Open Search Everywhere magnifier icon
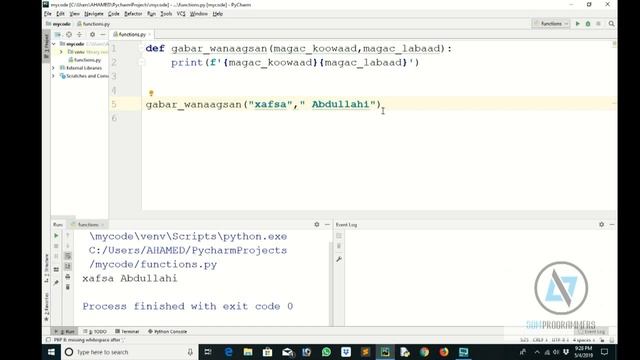 [611, 24]
